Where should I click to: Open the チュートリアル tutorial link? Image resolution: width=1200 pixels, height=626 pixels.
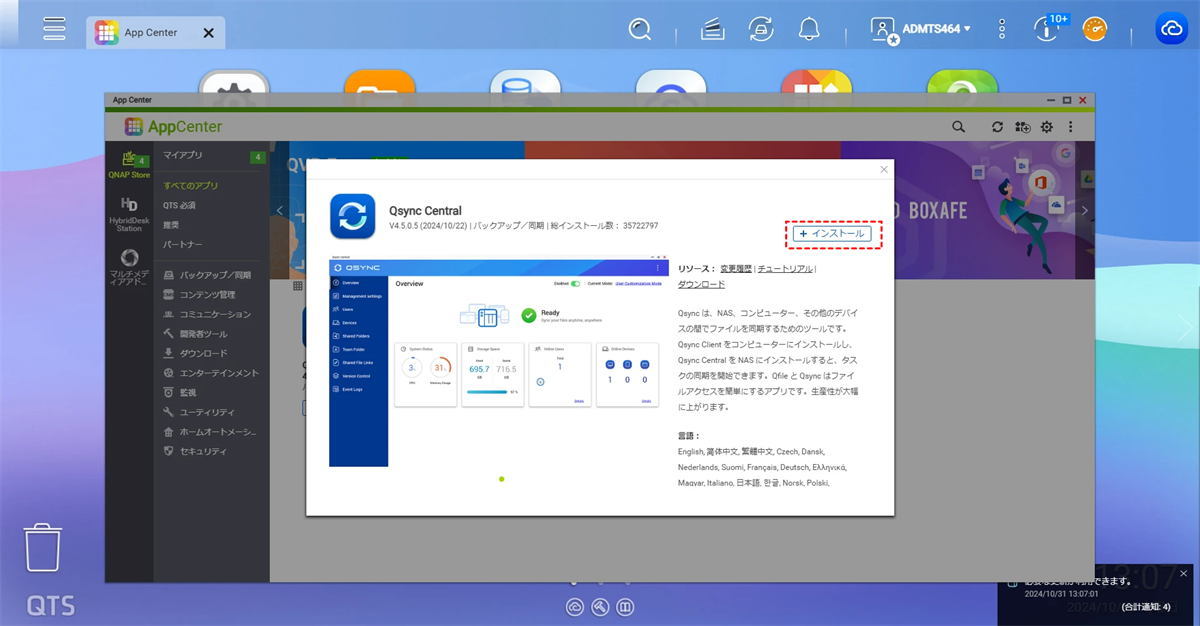coord(785,269)
